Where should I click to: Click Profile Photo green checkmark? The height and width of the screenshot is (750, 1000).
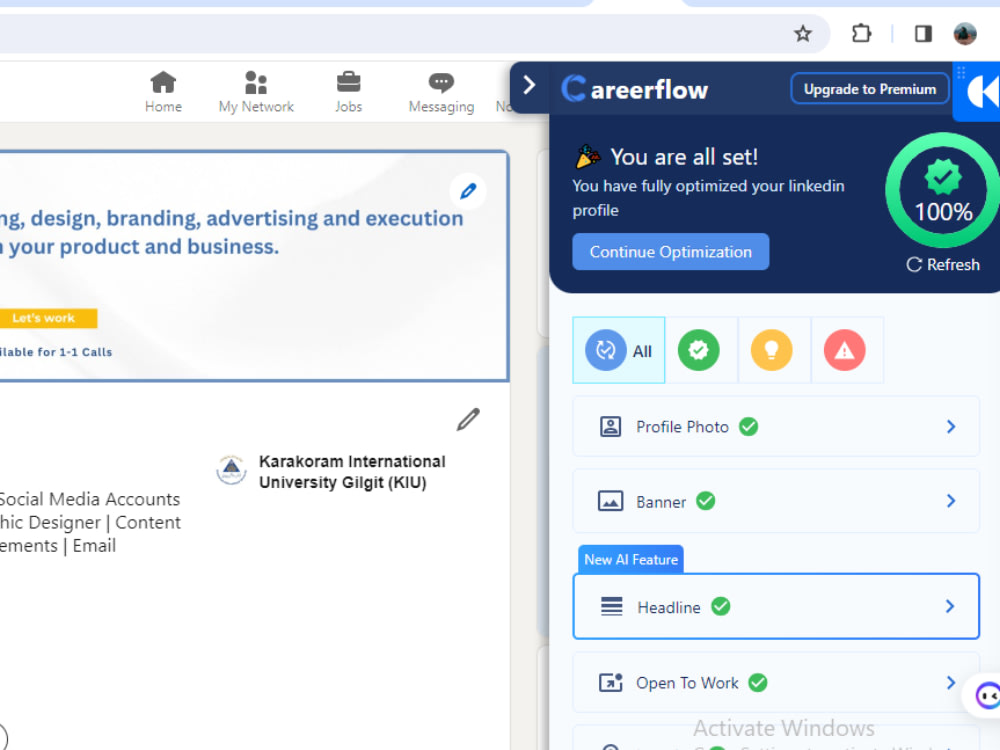(748, 427)
